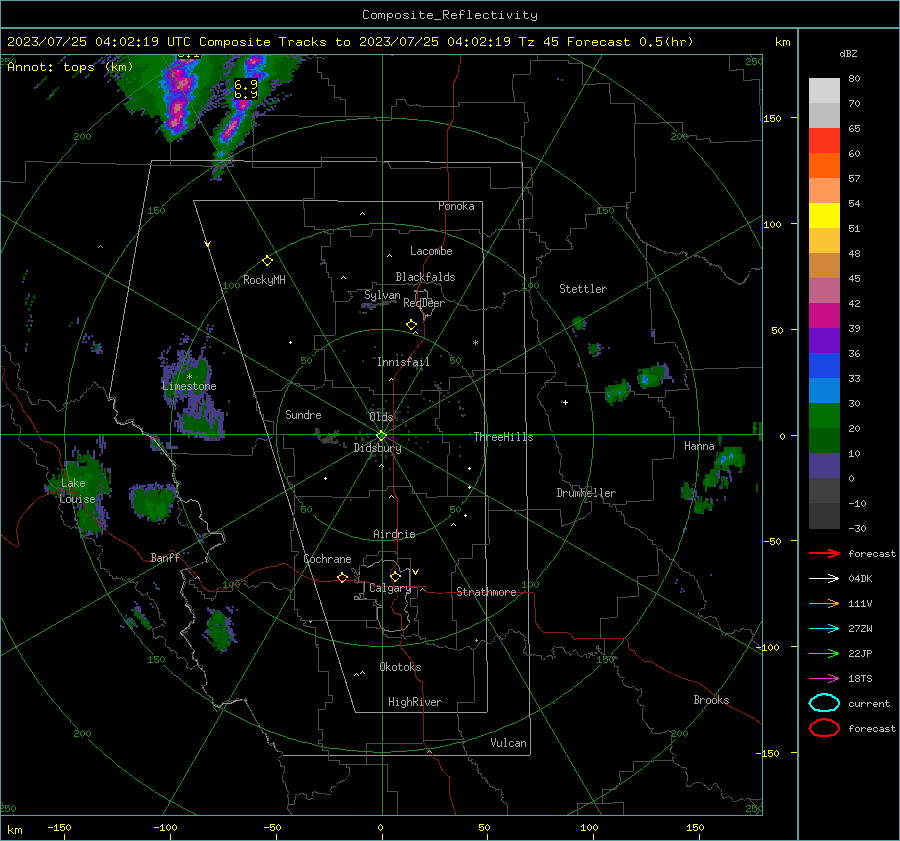
Task: Click the 33 dBZ light blue swatch
Action: point(824,390)
